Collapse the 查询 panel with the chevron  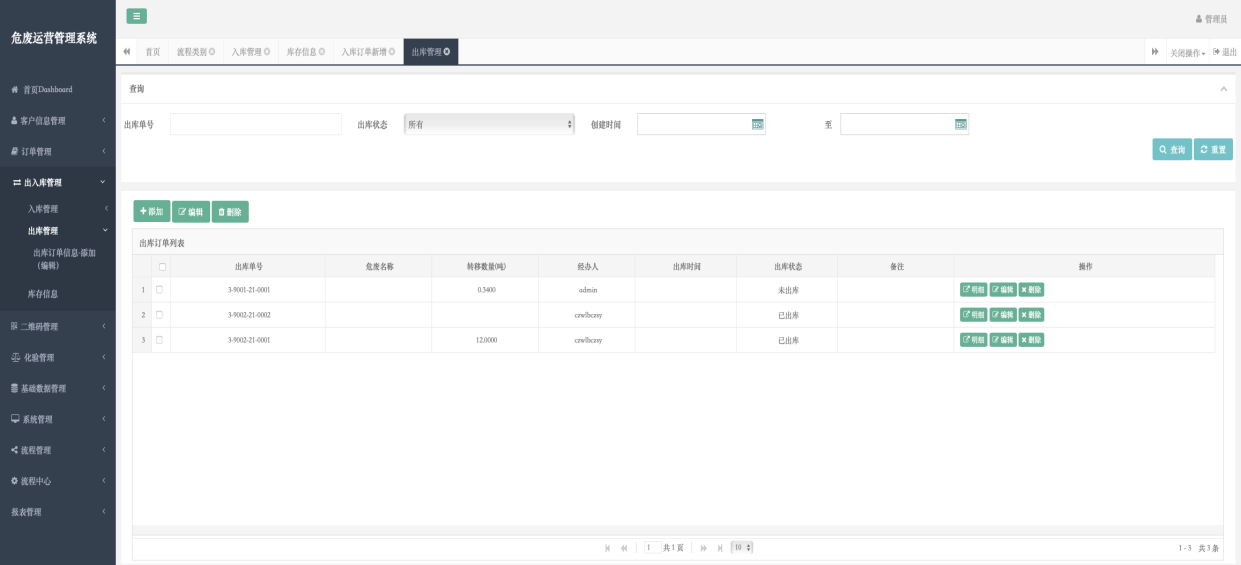[x=1223, y=89]
